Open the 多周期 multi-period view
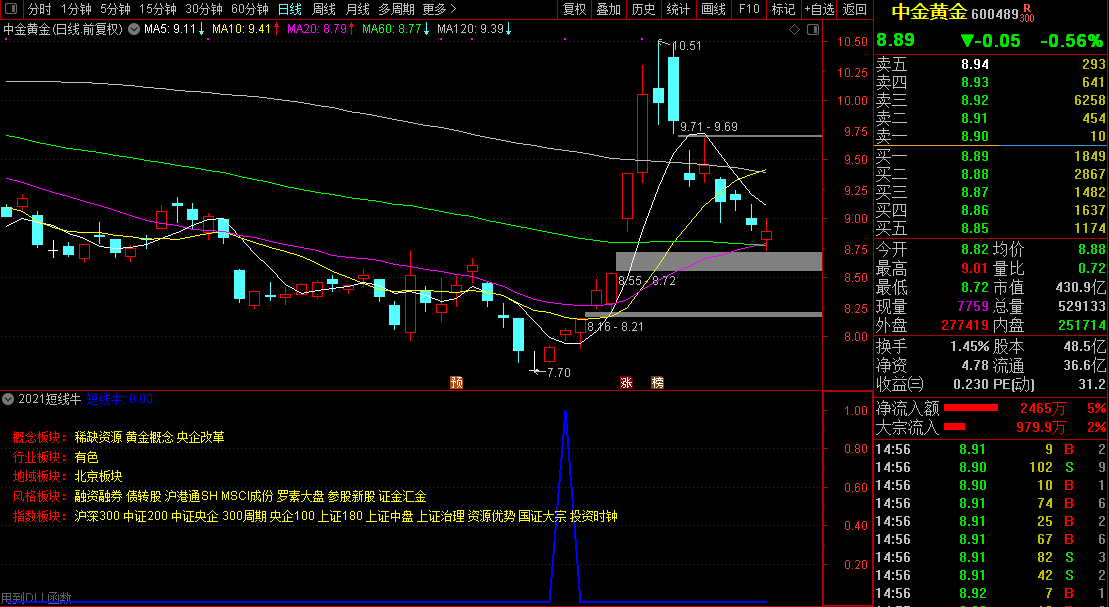Screen dimensions: 1109x607 tap(396, 9)
